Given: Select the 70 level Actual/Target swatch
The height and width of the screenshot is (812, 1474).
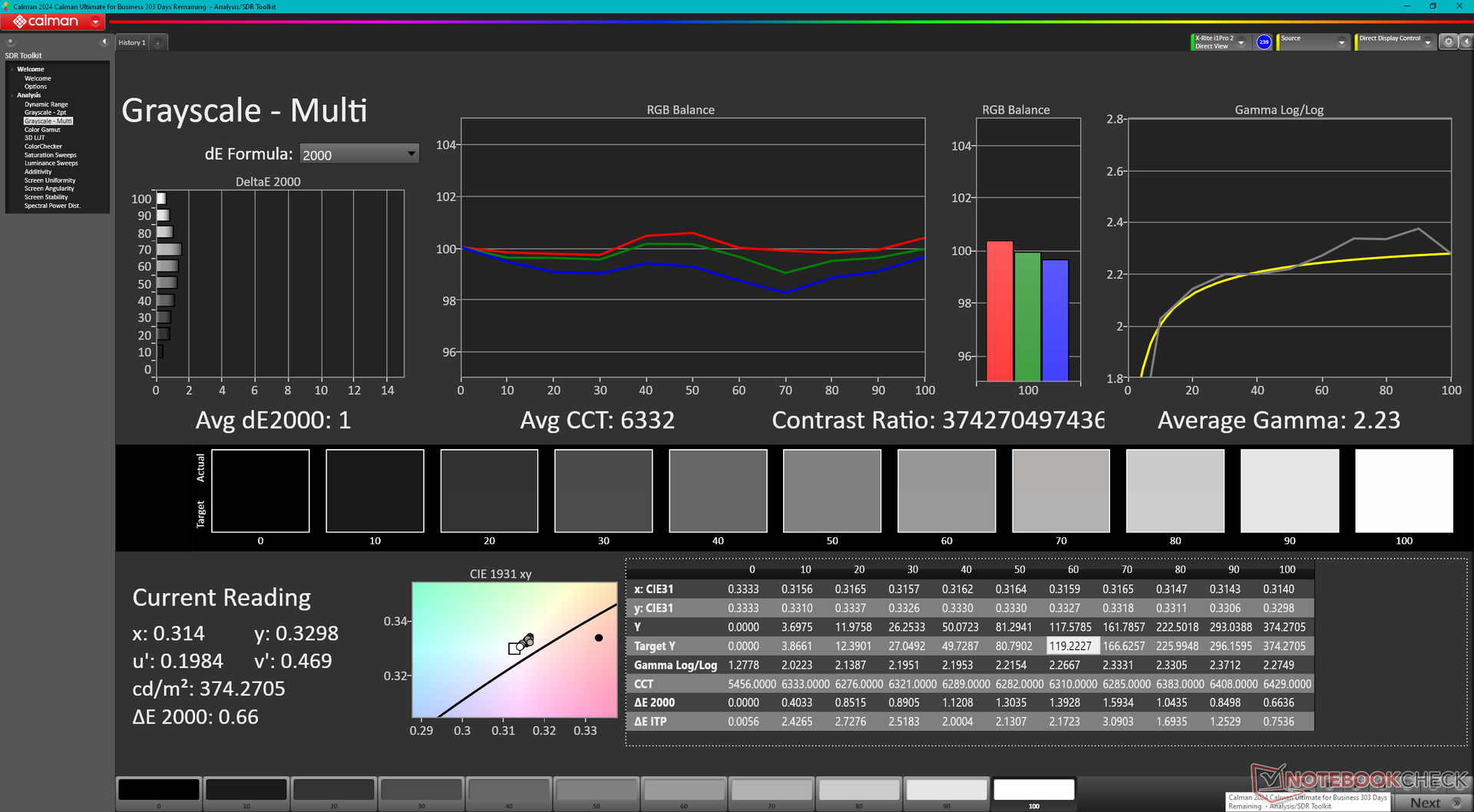Looking at the screenshot, I should (1061, 490).
